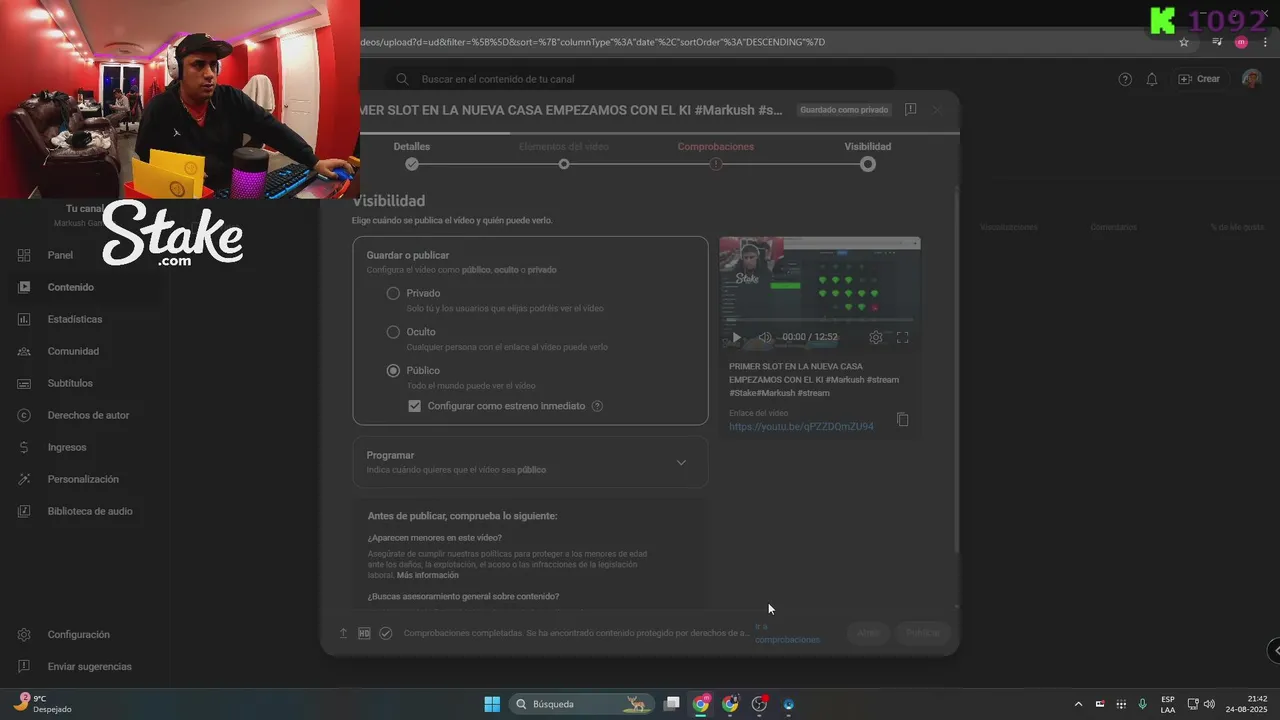The width and height of the screenshot is (1280, 720).
Task: Play the video preview
Action: [x=737, y=338]
